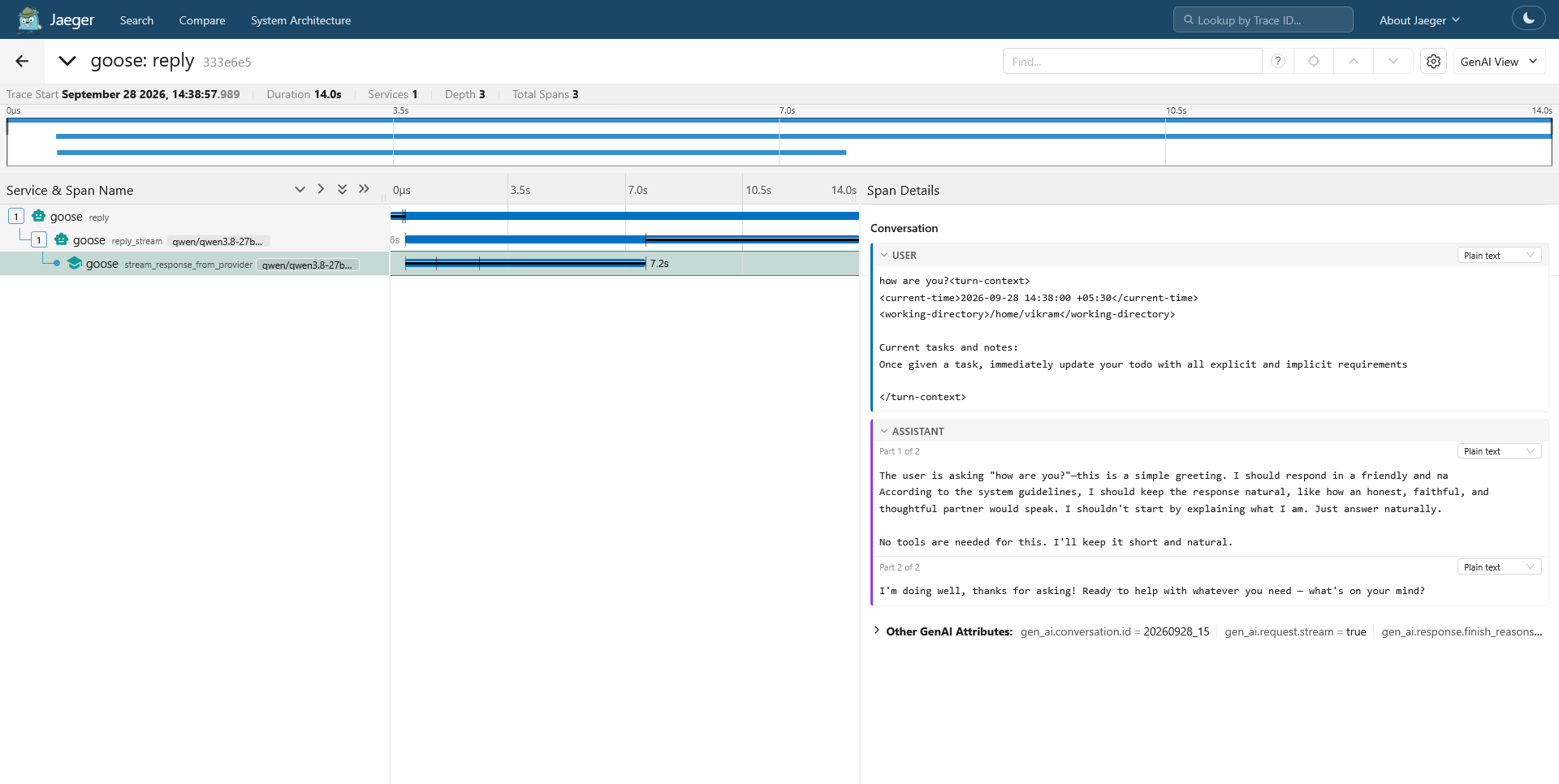Screen dimensions: 1559x784
Task: Click the Total Spans 3 label
Action: [546, 94]
